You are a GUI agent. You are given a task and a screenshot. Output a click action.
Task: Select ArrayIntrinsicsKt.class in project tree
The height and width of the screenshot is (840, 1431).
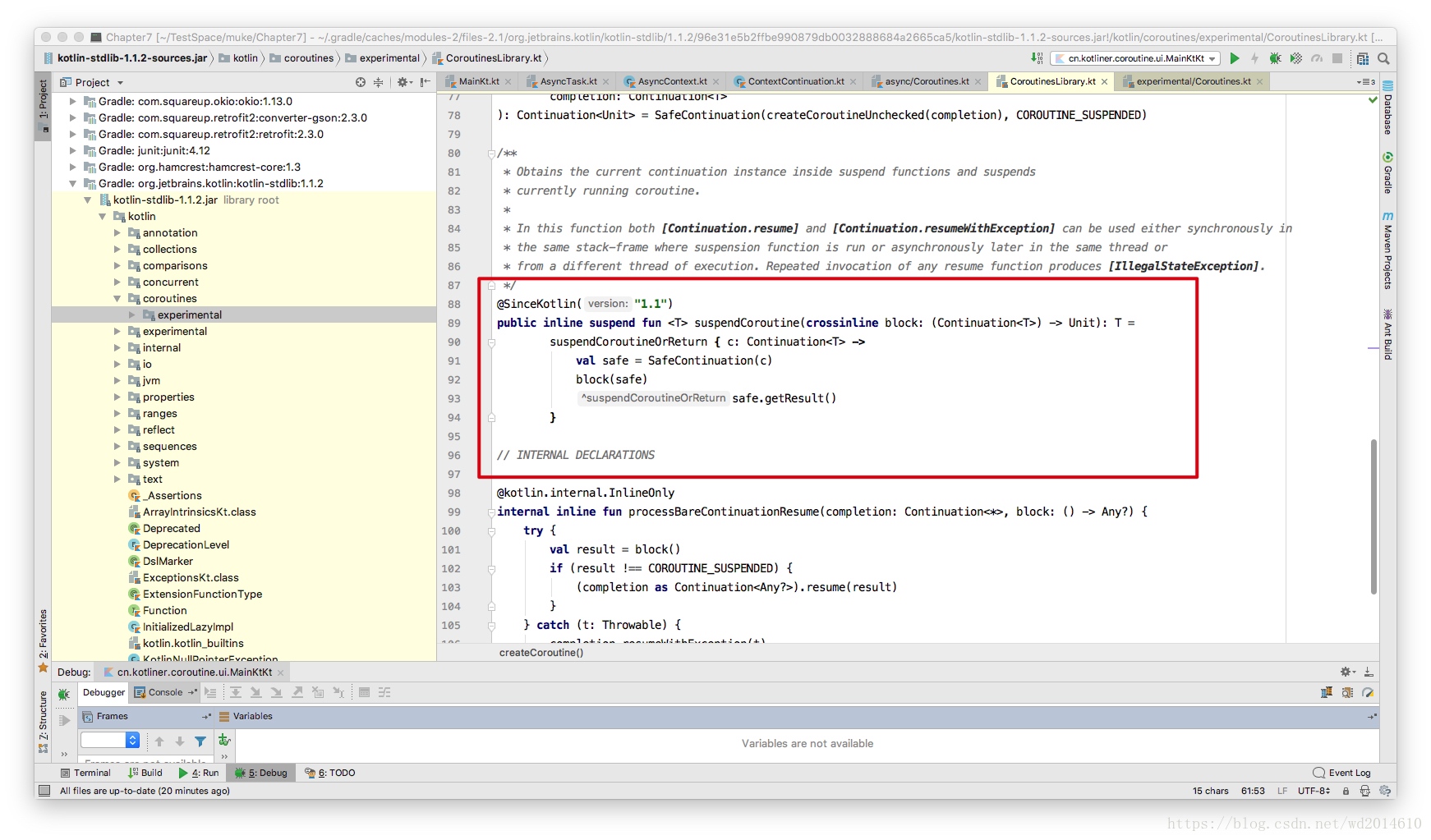click(199, 512)
